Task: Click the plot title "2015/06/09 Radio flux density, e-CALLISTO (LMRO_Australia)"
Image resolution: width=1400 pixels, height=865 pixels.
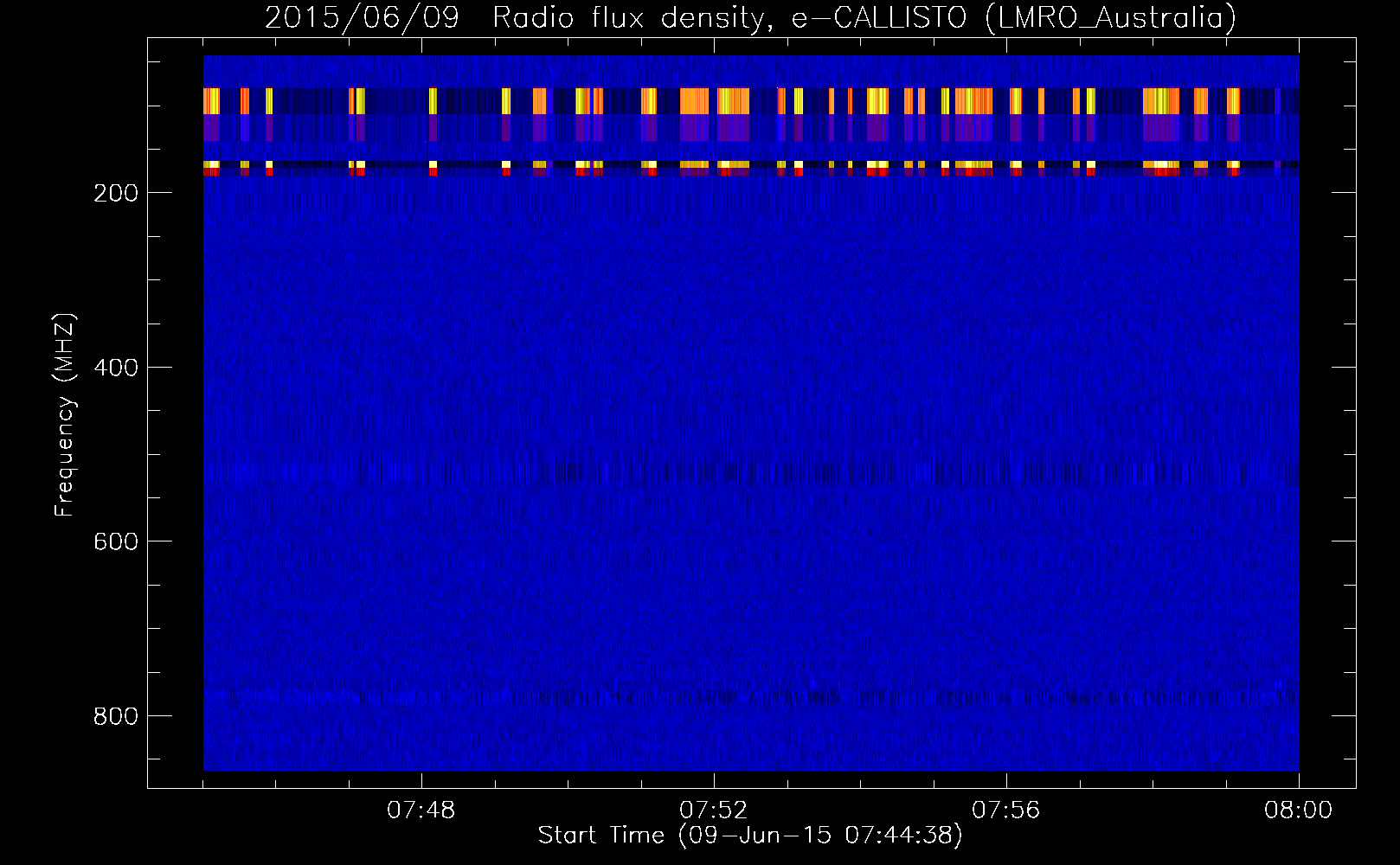Action: tap(750, 17)
